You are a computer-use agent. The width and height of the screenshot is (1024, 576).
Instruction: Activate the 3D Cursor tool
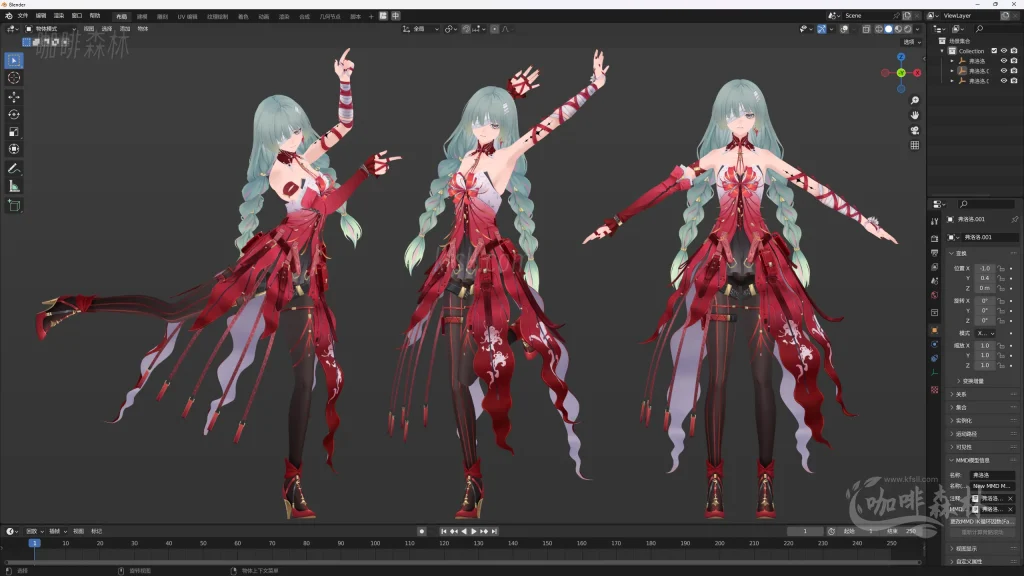pos(14,78)
